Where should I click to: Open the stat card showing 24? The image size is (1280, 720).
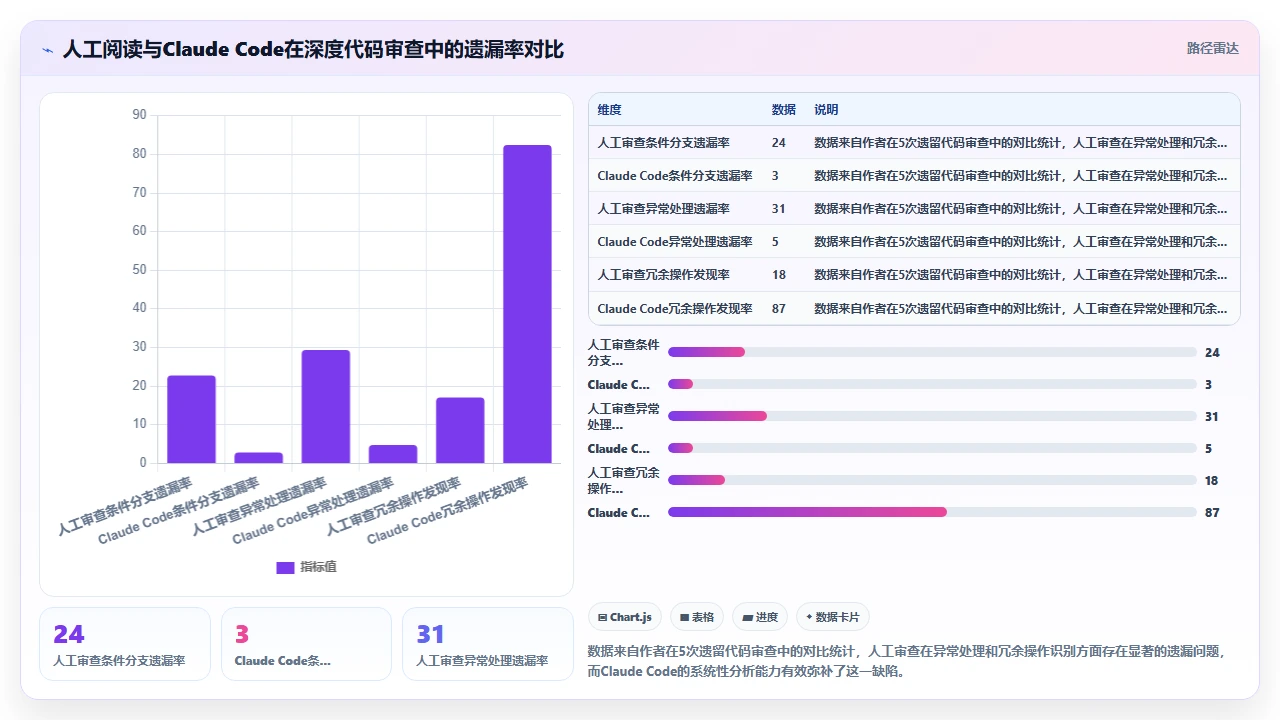tap(125, 644)
